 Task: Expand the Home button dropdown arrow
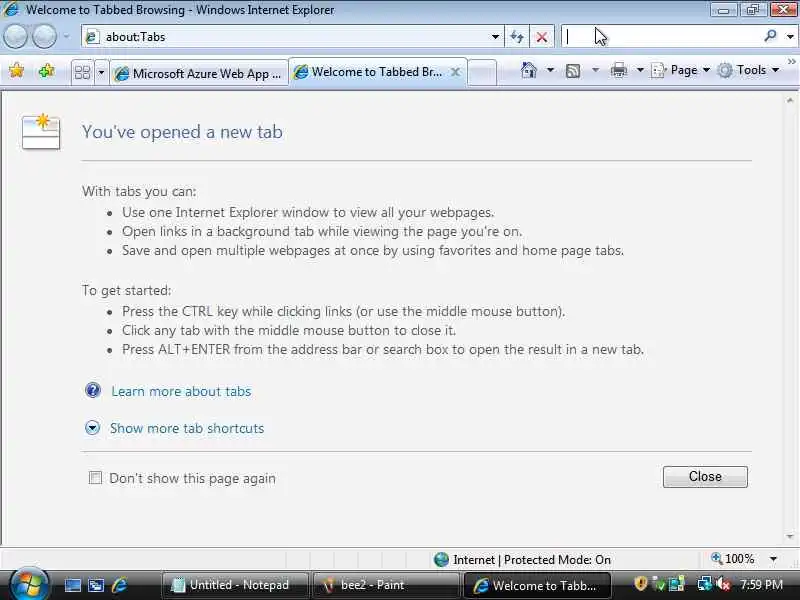click(x=551, y=70)
